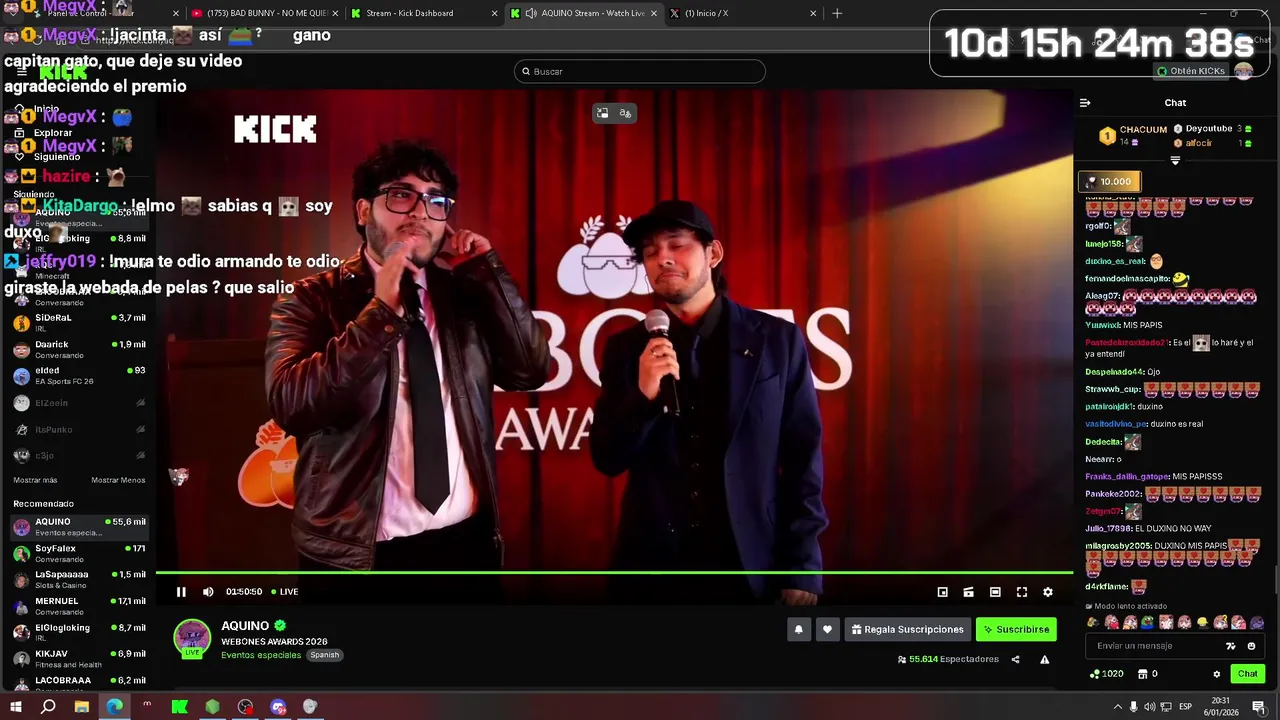This screenshot has height=720, width=1280.
Task: Insert the Pepe frog quick emote
Action: [1148, 622]
